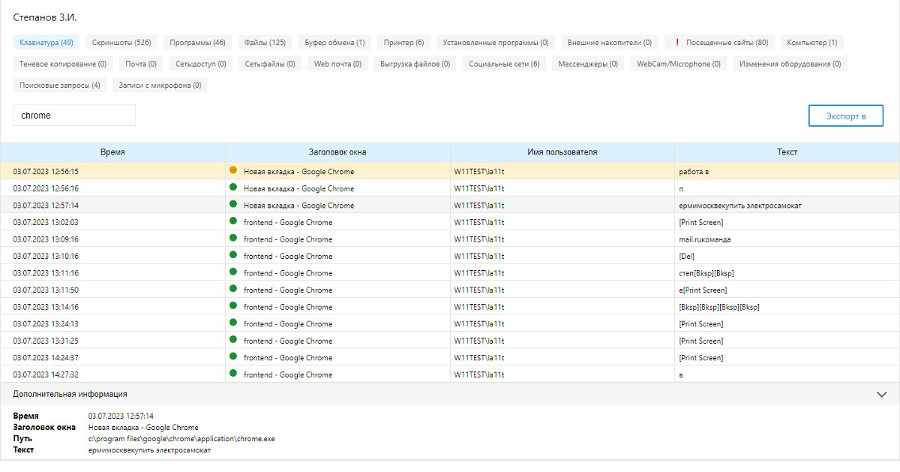Open Записи с микрофона (0) tab
This screenshot has height=472, width=900.
(160, 85)
